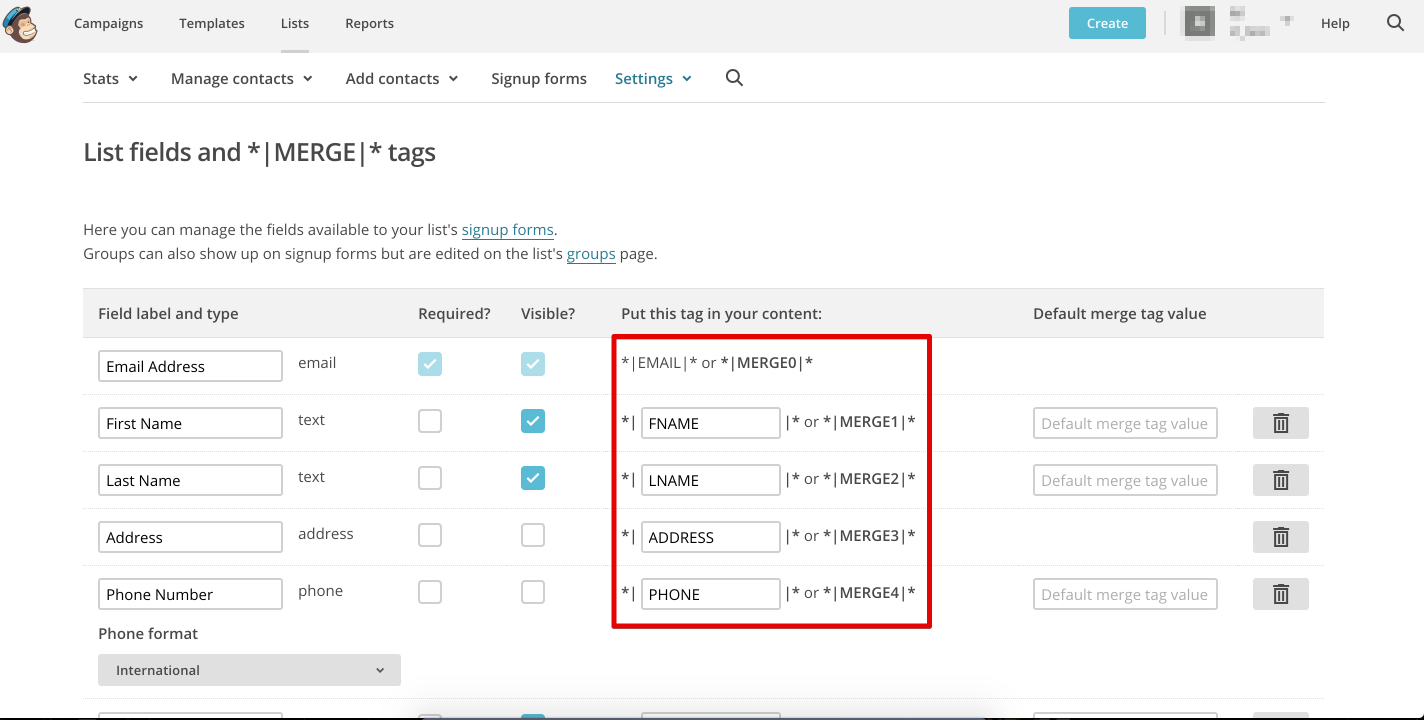The width and height of the screenshot is (1424, 720).
Task: Open the Help menu
Action: [1335, 23]
